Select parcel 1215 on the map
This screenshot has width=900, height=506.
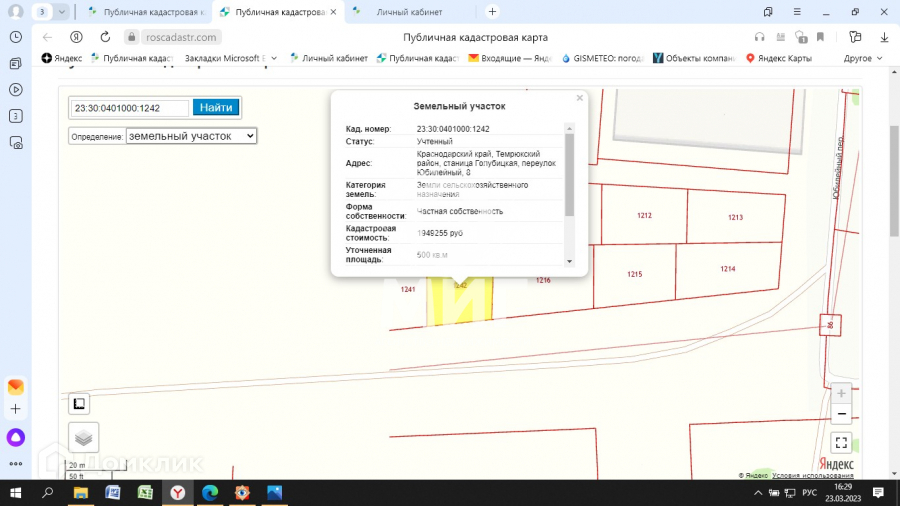click(634, 274)
